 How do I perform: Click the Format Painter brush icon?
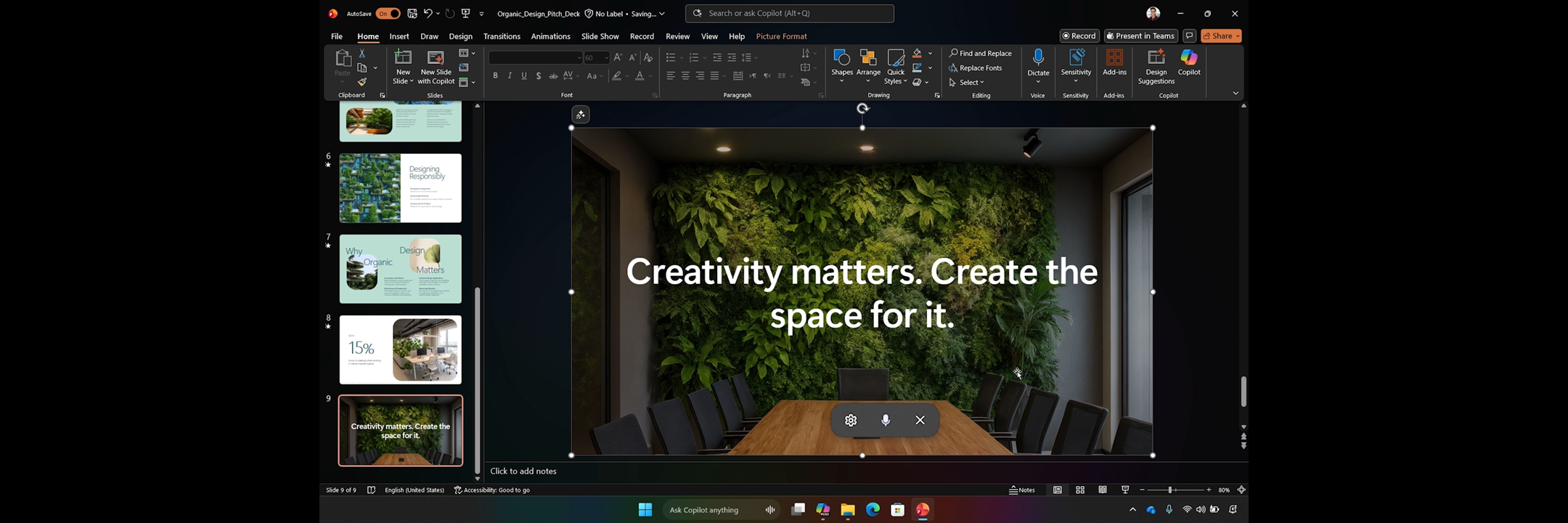pyautogui.click(x=362, y=82)
